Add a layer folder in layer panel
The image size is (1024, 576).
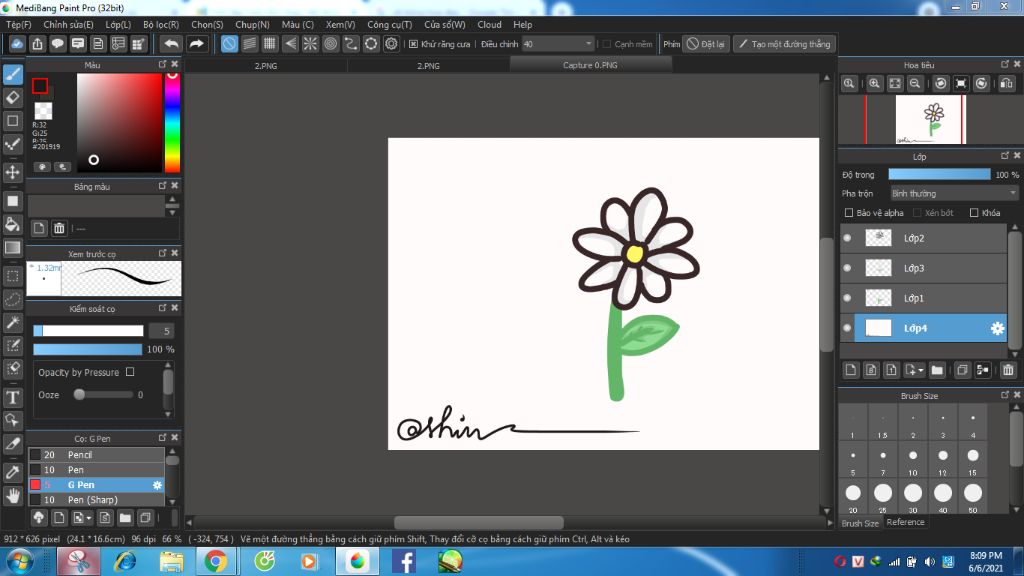coord(937,370)
